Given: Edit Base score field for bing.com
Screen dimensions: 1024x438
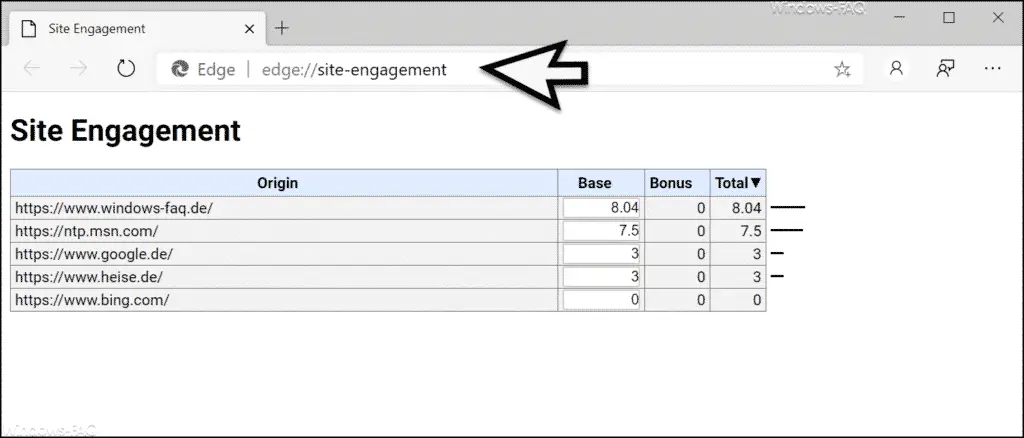Looking at the screenshot, I should pyautogui.click(x=601, y=300).
